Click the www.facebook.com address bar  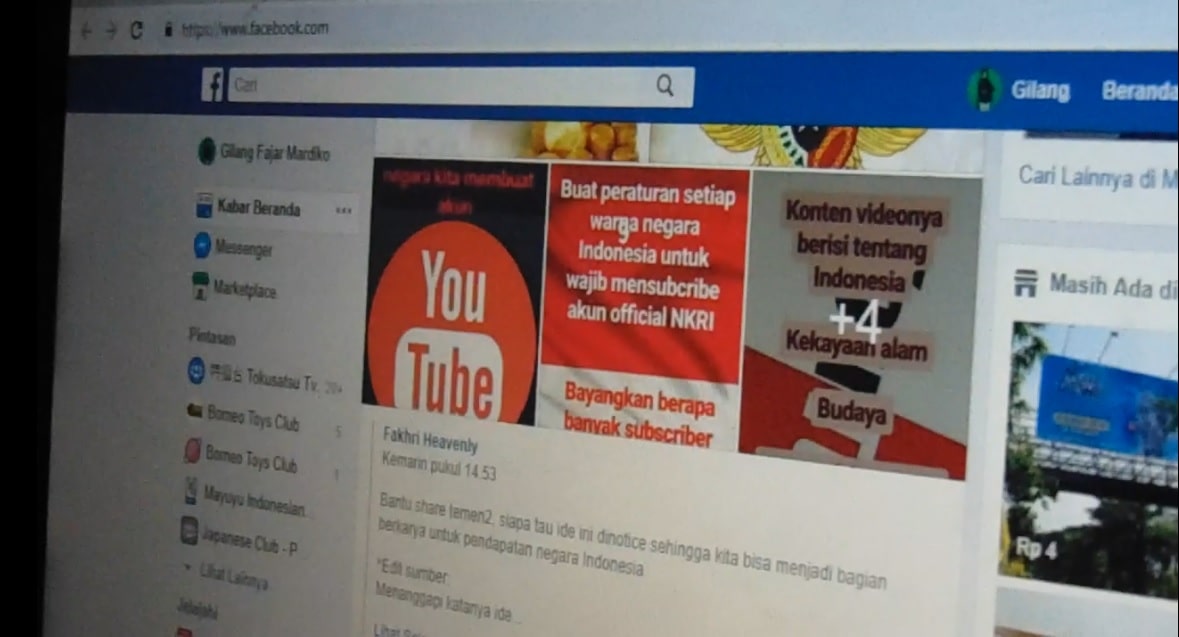(255, 29)
